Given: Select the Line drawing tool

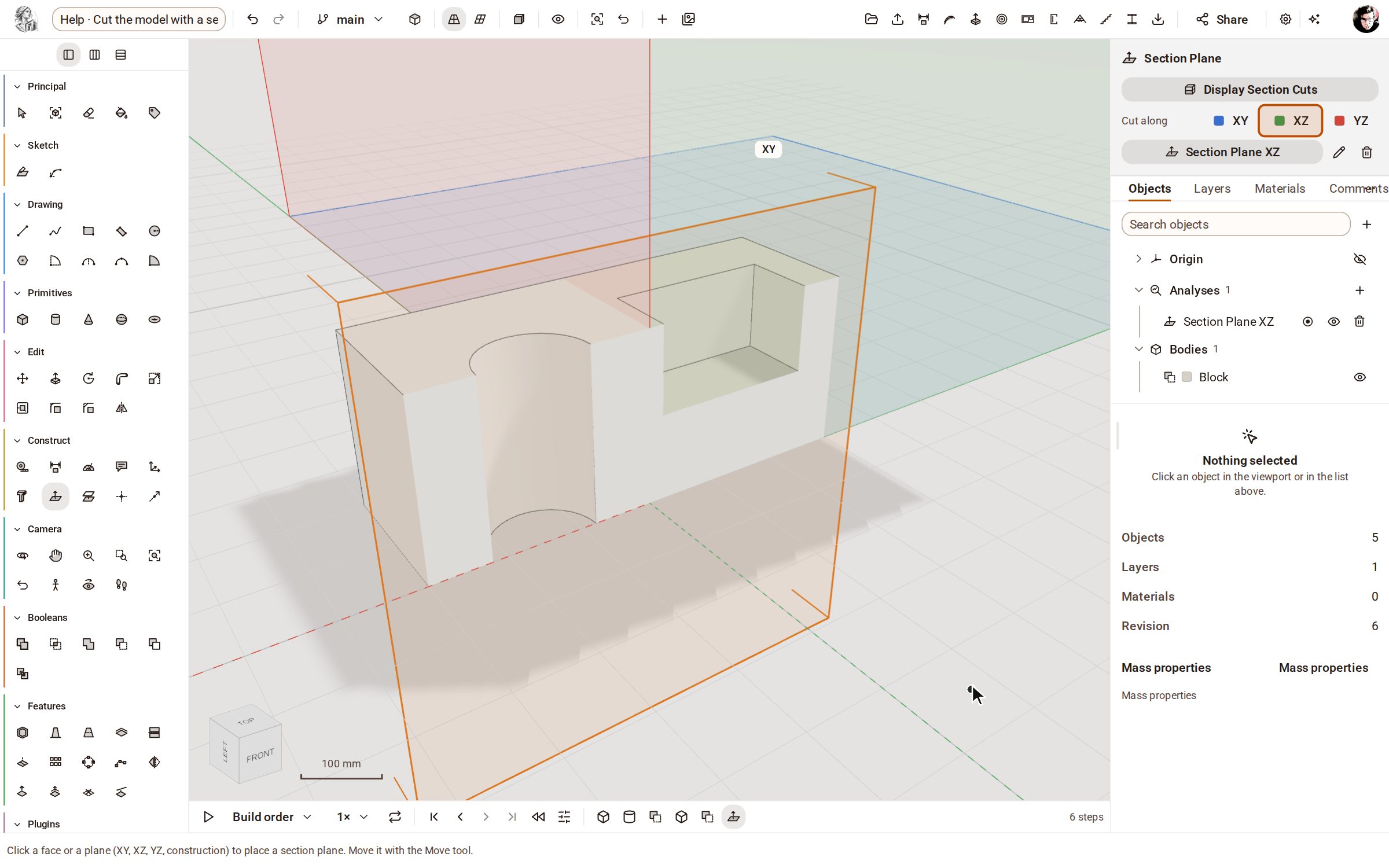Looking at the screenshot, I should [x=23, y=231].
